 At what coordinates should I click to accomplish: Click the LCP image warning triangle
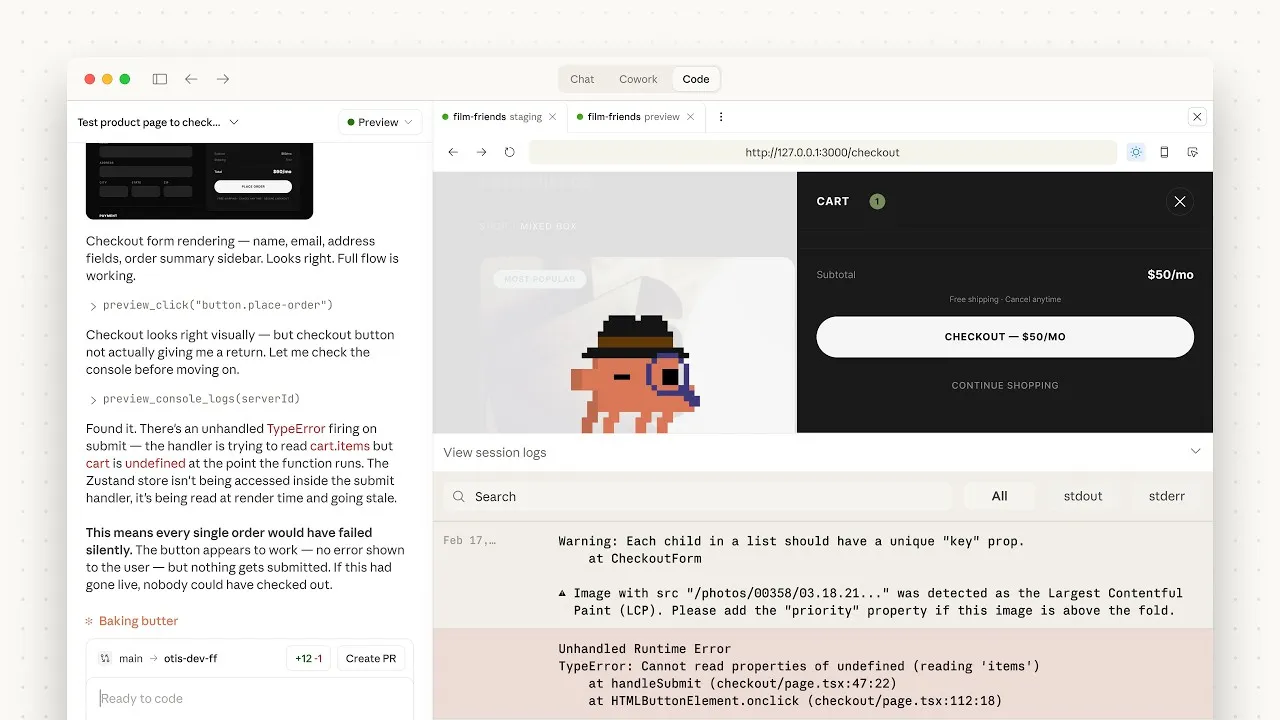563,593
